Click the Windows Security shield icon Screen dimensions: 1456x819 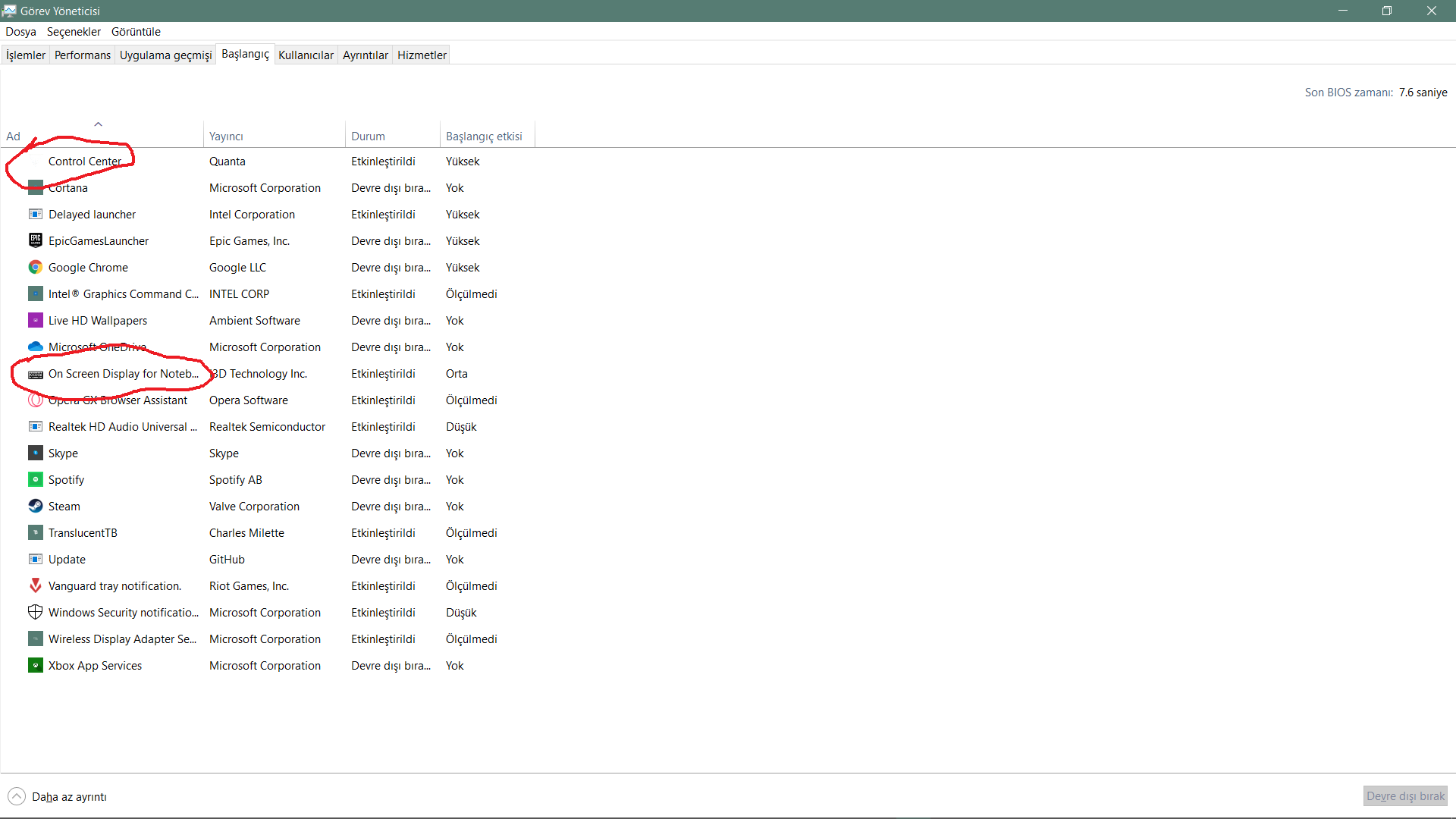pyautogui.click(x=35, y=612)
